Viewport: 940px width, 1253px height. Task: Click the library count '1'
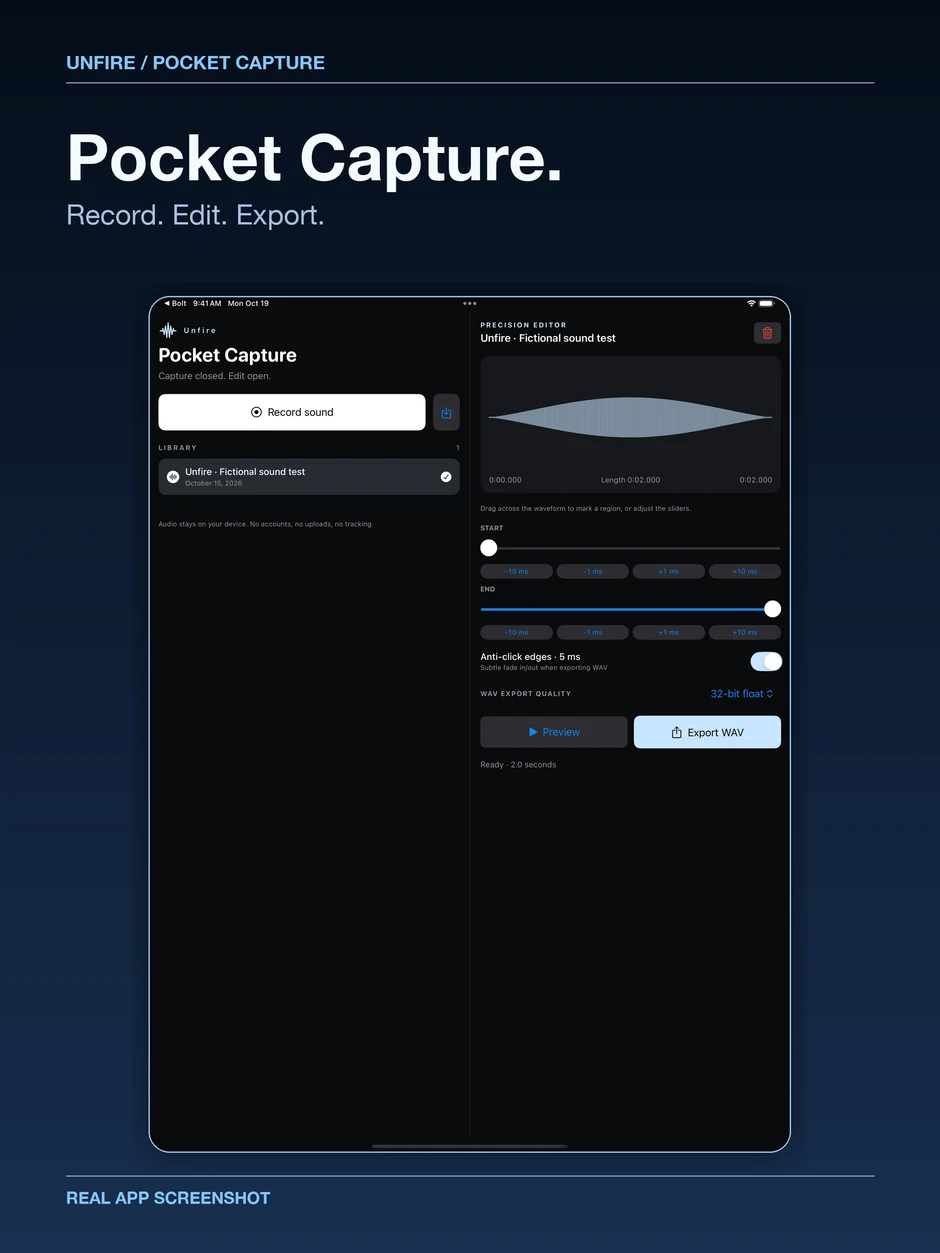tap(457, 448)
